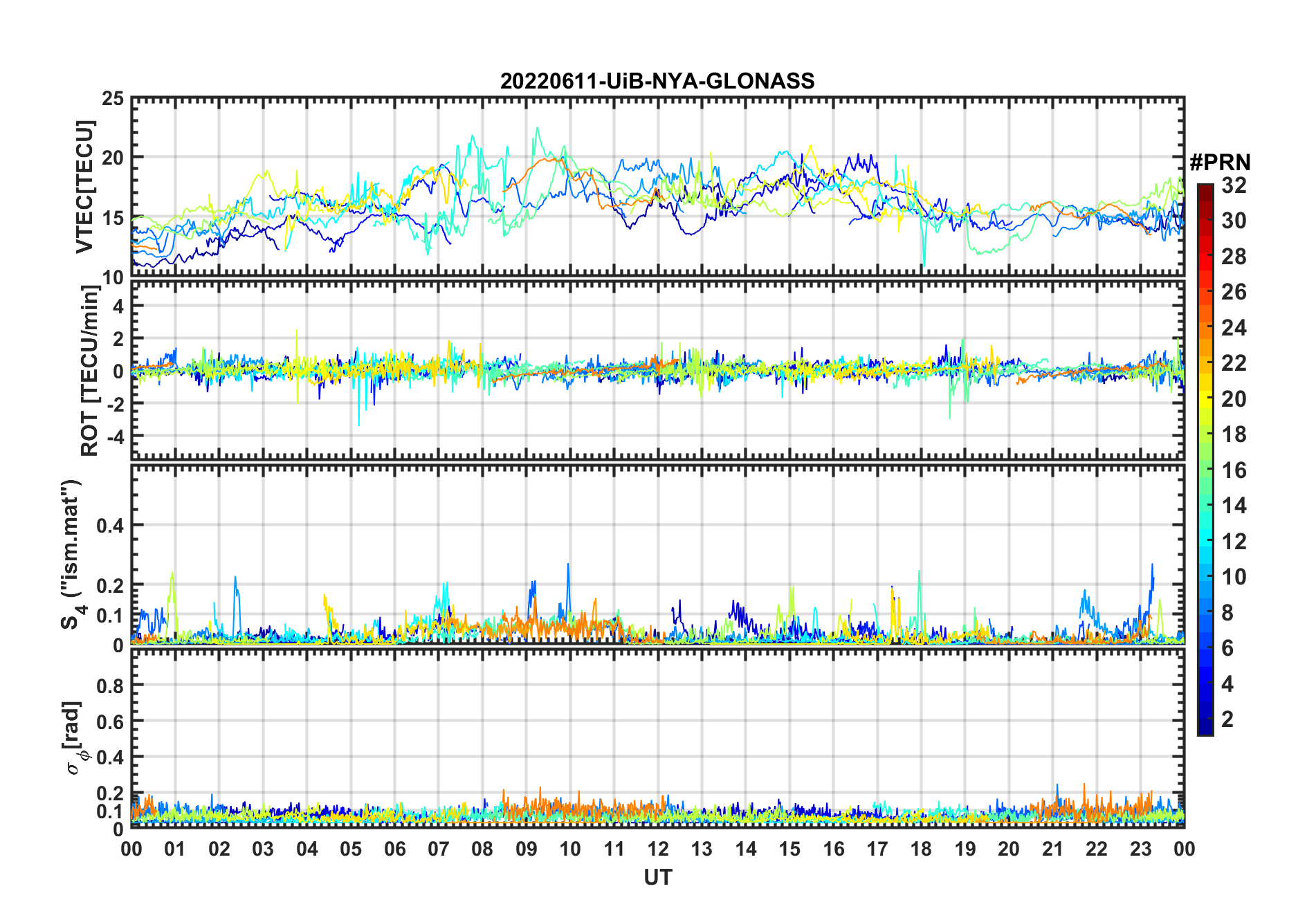Image resolution: width=1316 pixels, height=920 pixels.
Task: Click colorbar tick label 16
Action: tap(1234, 470)
